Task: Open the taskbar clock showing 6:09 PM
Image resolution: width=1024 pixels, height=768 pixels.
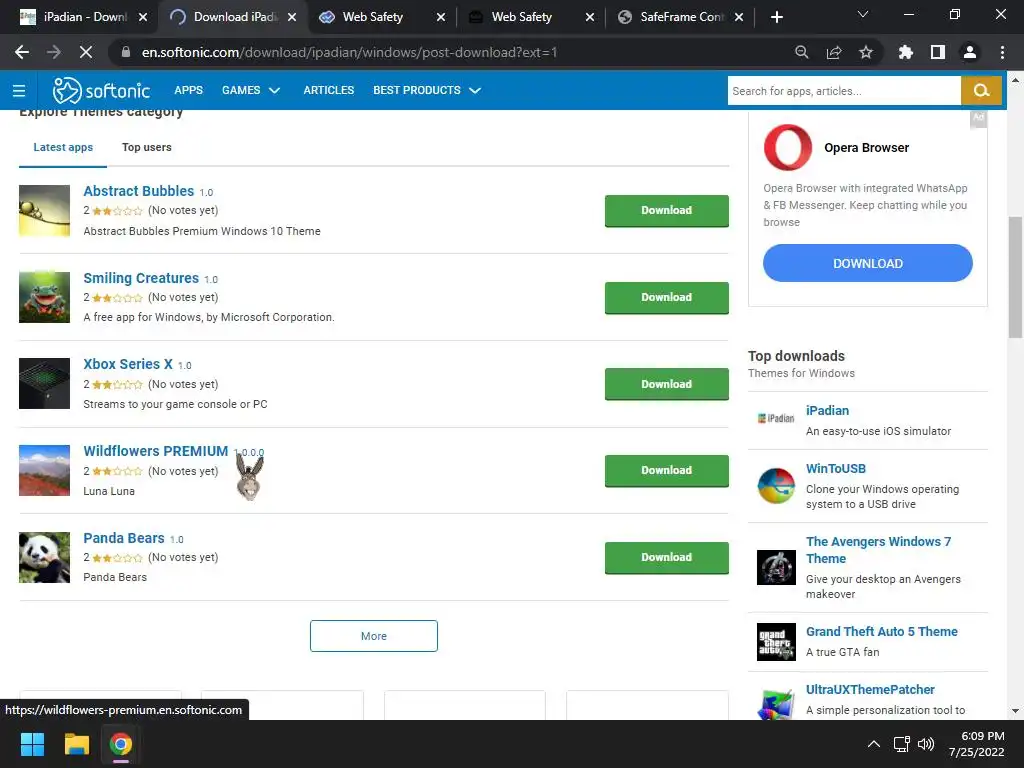Action: click(x=976, y=744)
